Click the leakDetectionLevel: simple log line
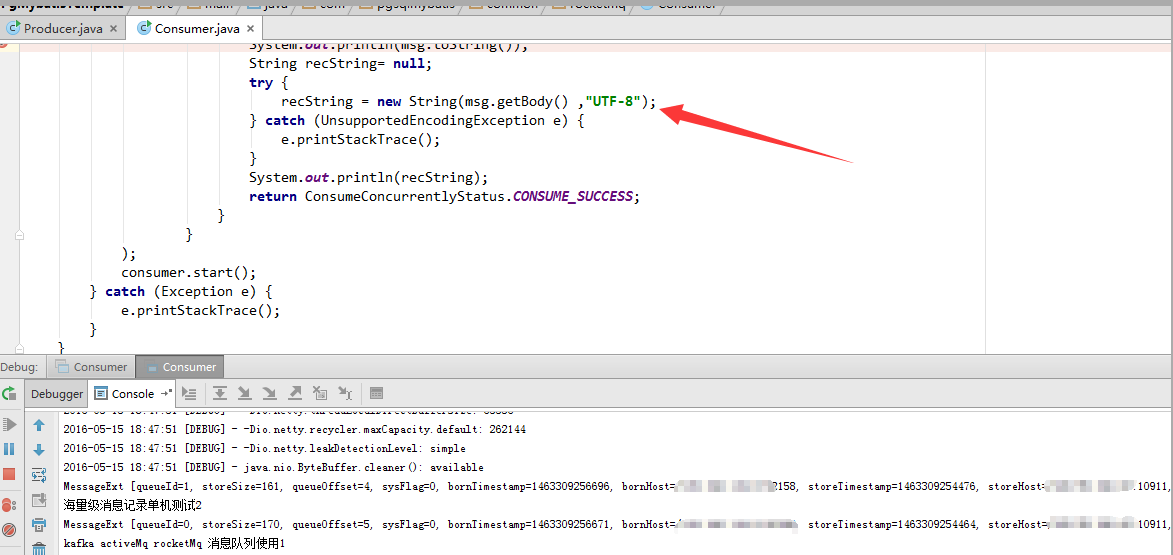This screenshot has height=555, width=1173. pos(264,448)
